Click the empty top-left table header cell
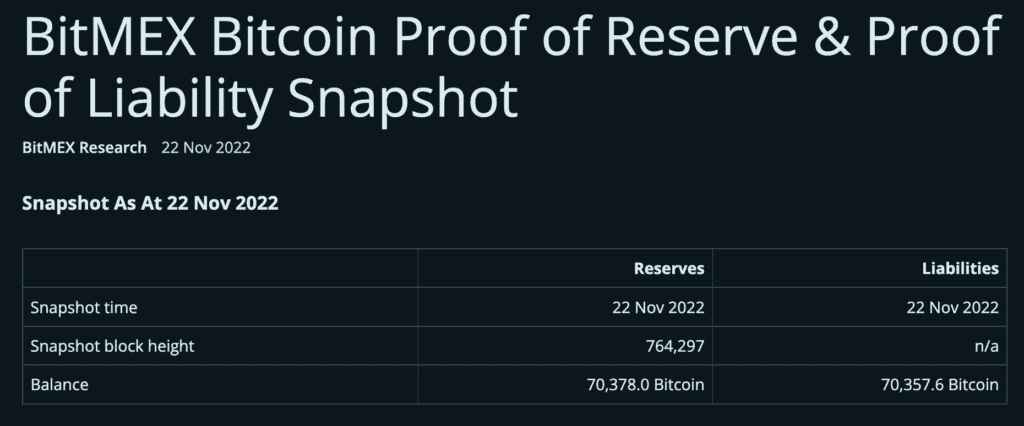This screenshot has height=426, width=1024. (220, 268)
